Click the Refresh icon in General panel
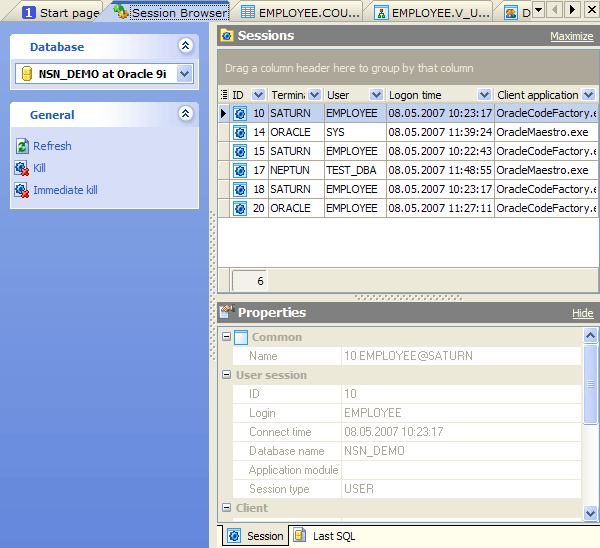The height and width of the screenshot is (548, 600). click(22, 146)
